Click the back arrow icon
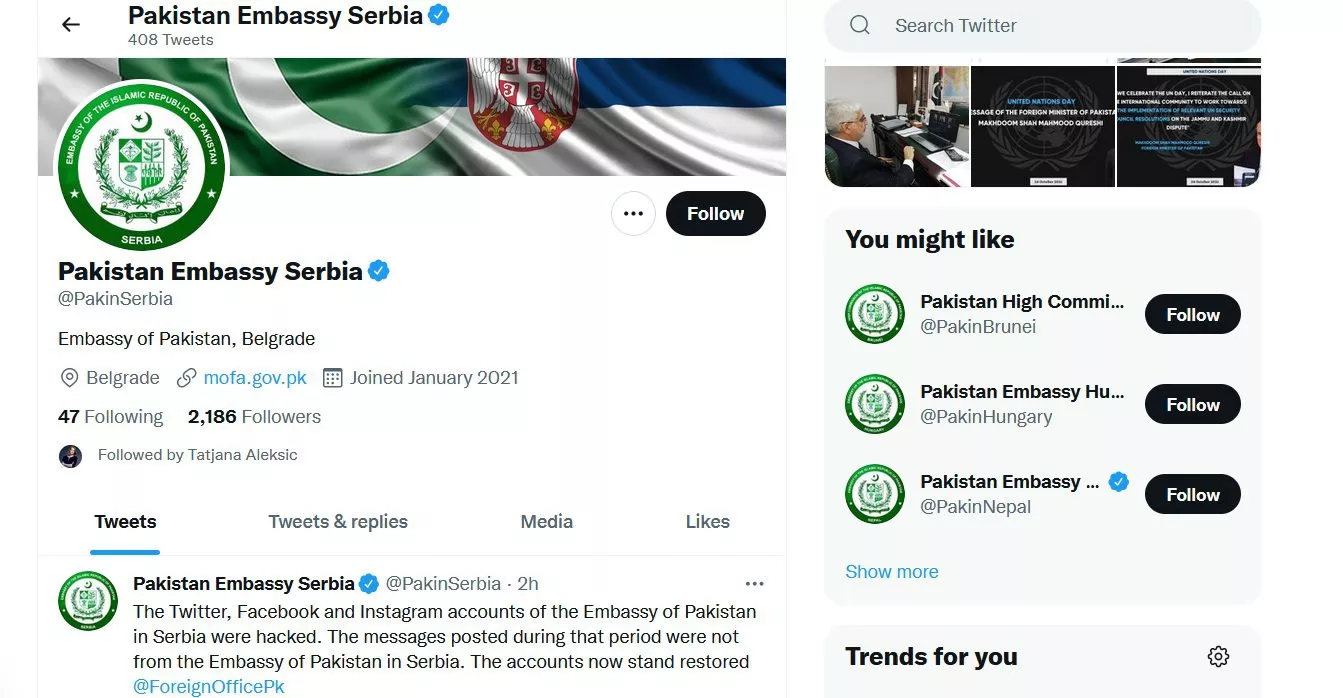 [x=70, y=24]
